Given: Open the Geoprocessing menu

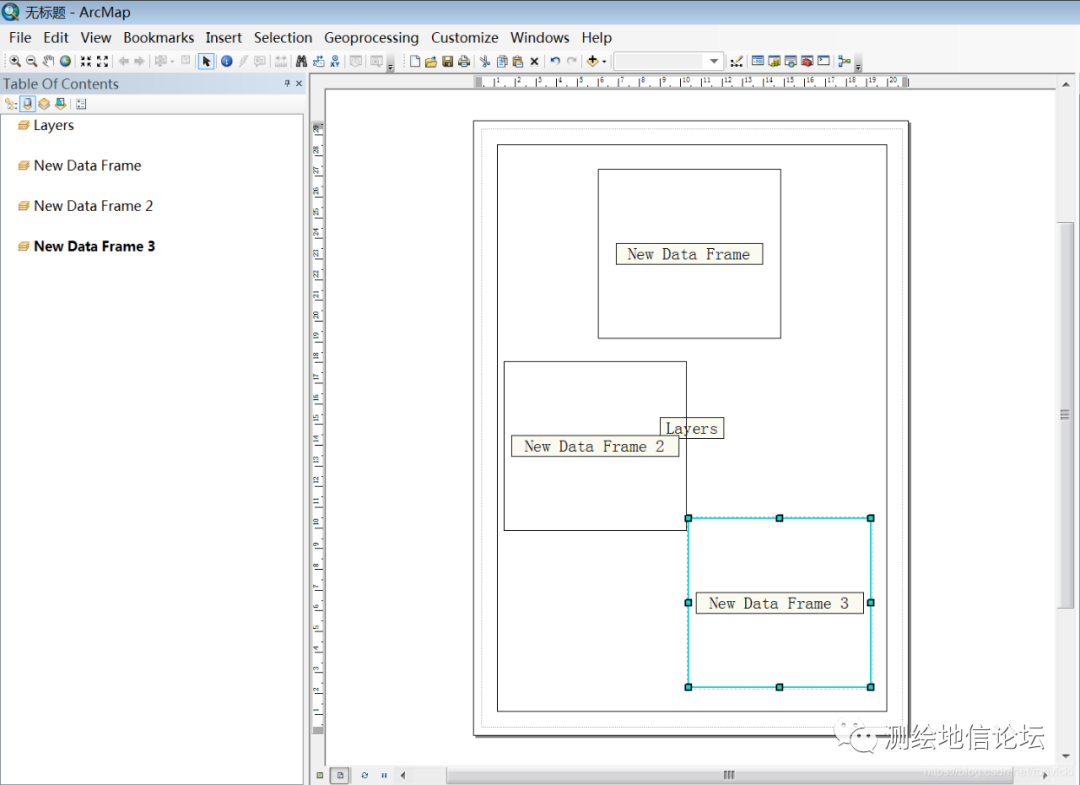Looking at the screenshot, I should tap(371, 38).
